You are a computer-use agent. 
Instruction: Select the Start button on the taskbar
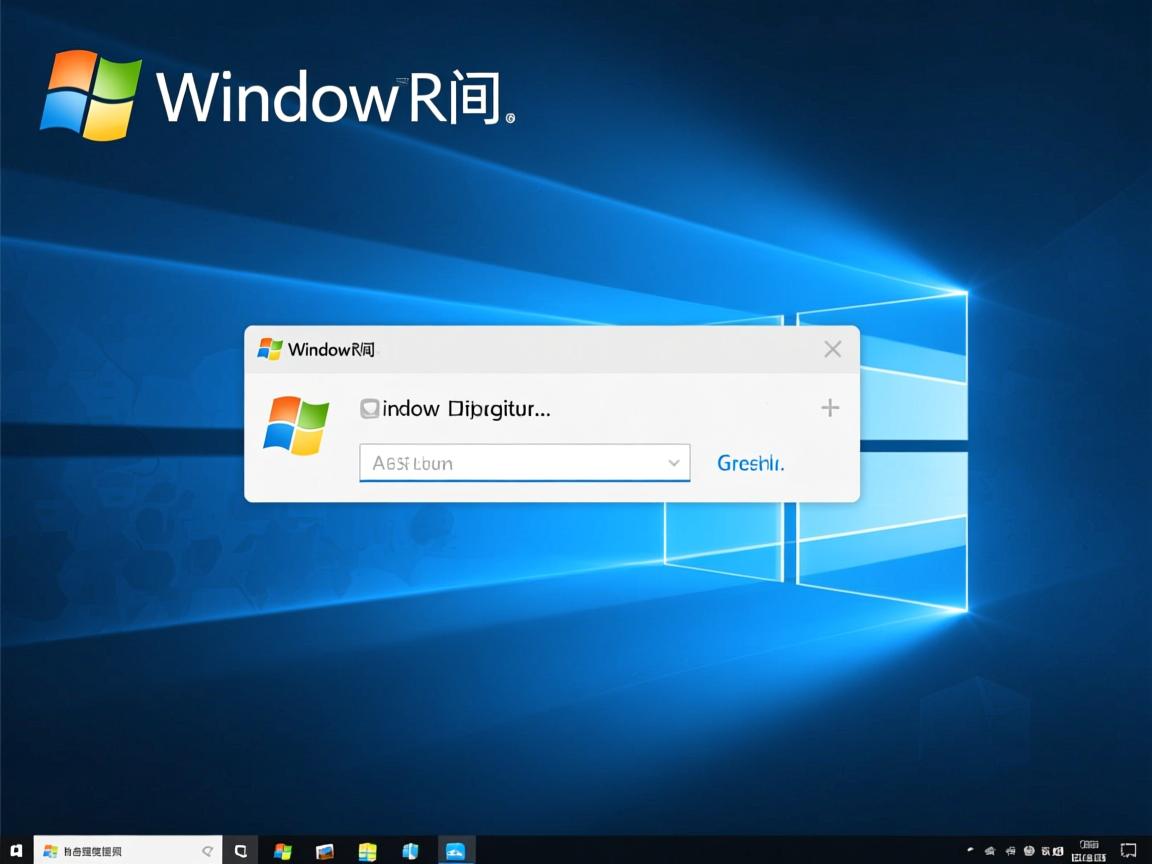pyautogui.click(x=14, y=851)
